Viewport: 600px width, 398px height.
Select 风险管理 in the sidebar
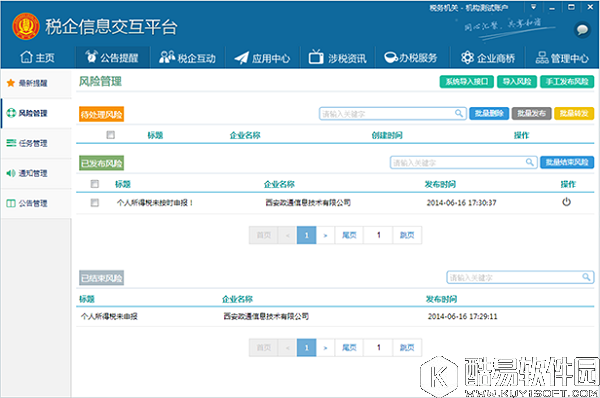[36, 113]
